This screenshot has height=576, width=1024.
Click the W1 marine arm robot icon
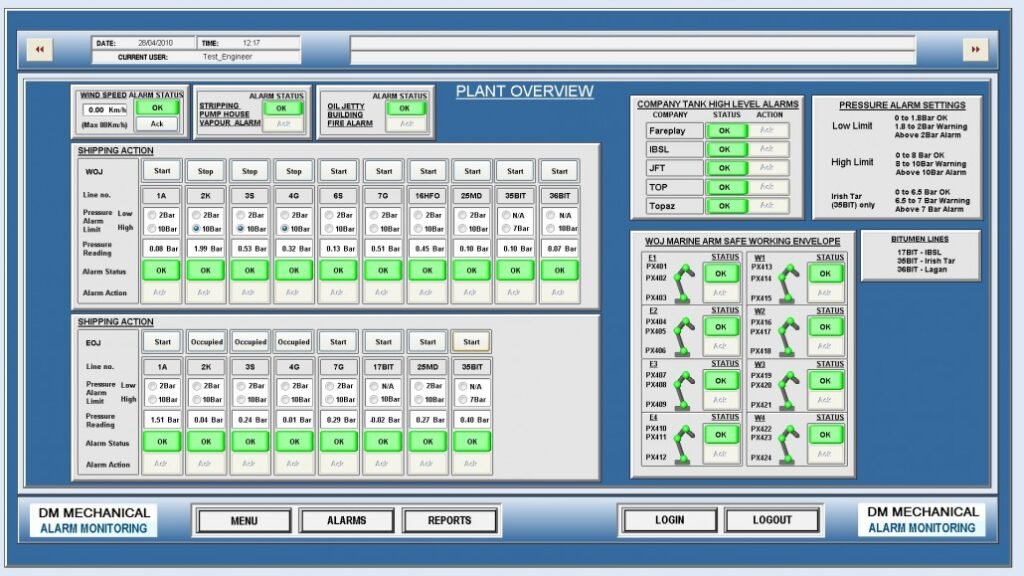click(x=790, y=281)
